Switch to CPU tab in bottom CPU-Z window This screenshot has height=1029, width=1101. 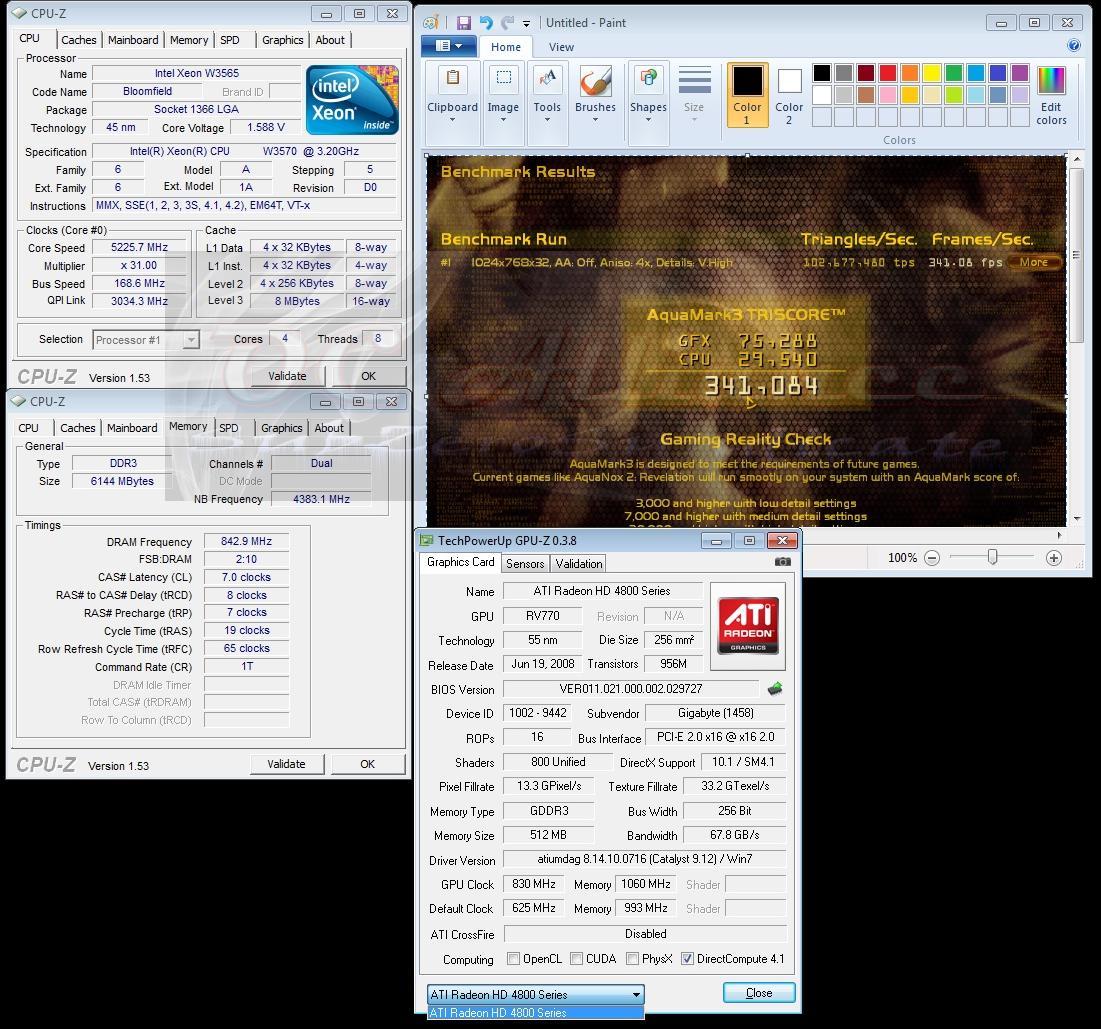[29, 428]
